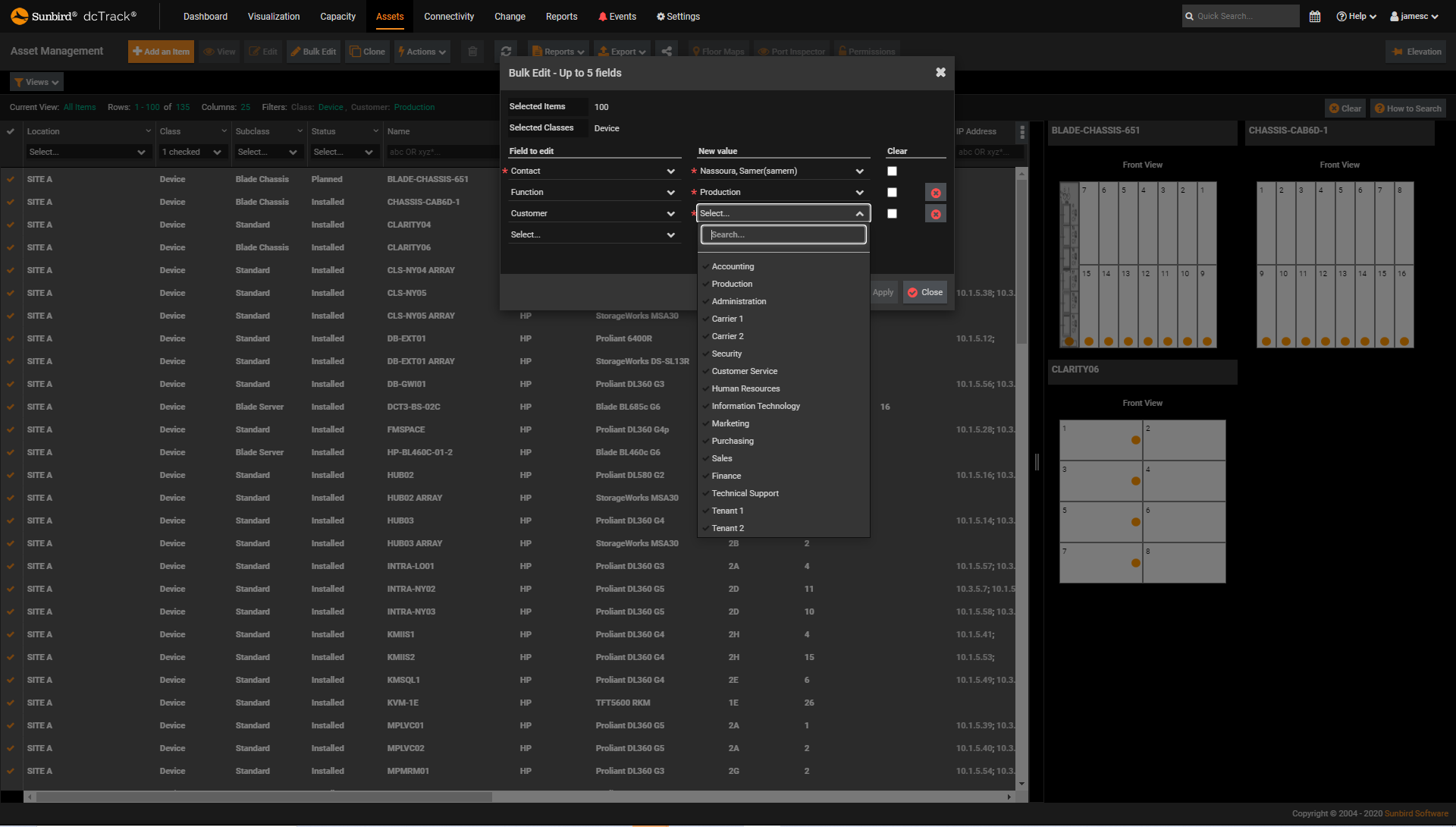
Task: Click the refresh icon in the toolbar
Action: pyautogui.click(x=506, y=51)
